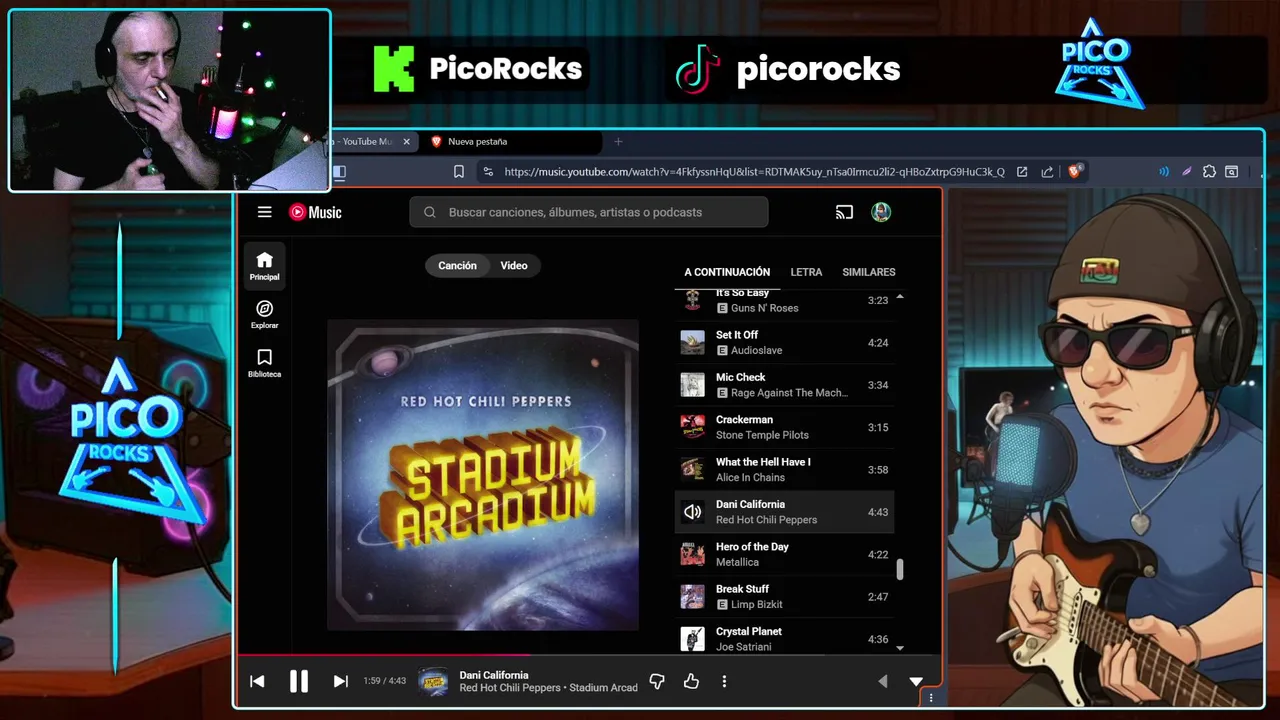Switch to Canción mode
Screen dimensions: 1280x720
point(457,265)
